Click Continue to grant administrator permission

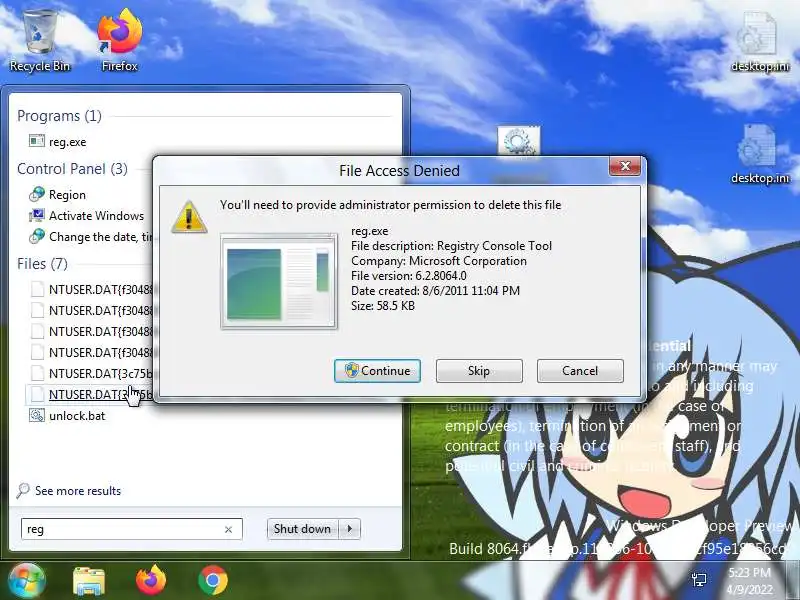pos(377,370)
